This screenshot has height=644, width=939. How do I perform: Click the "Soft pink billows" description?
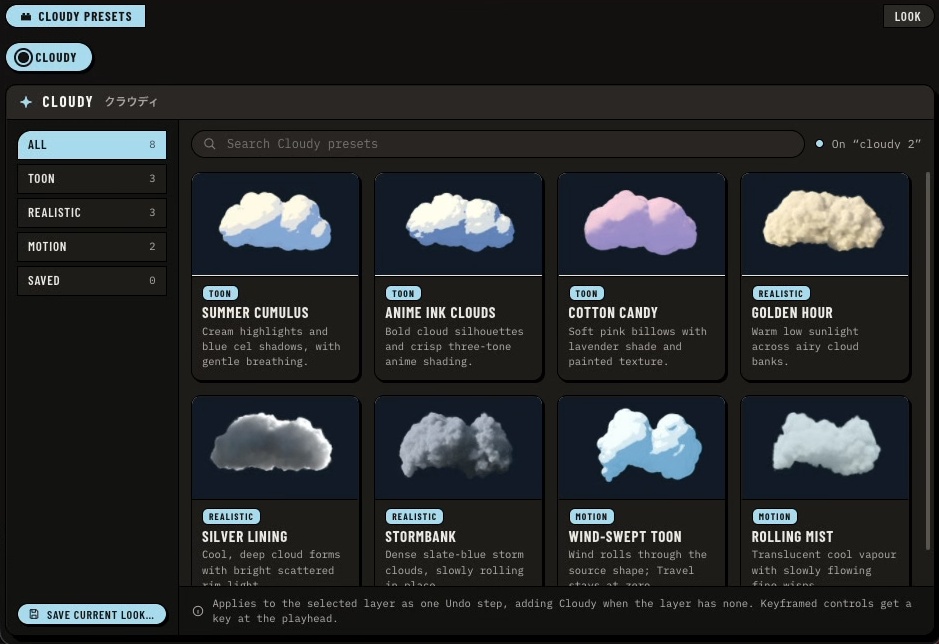637,346
